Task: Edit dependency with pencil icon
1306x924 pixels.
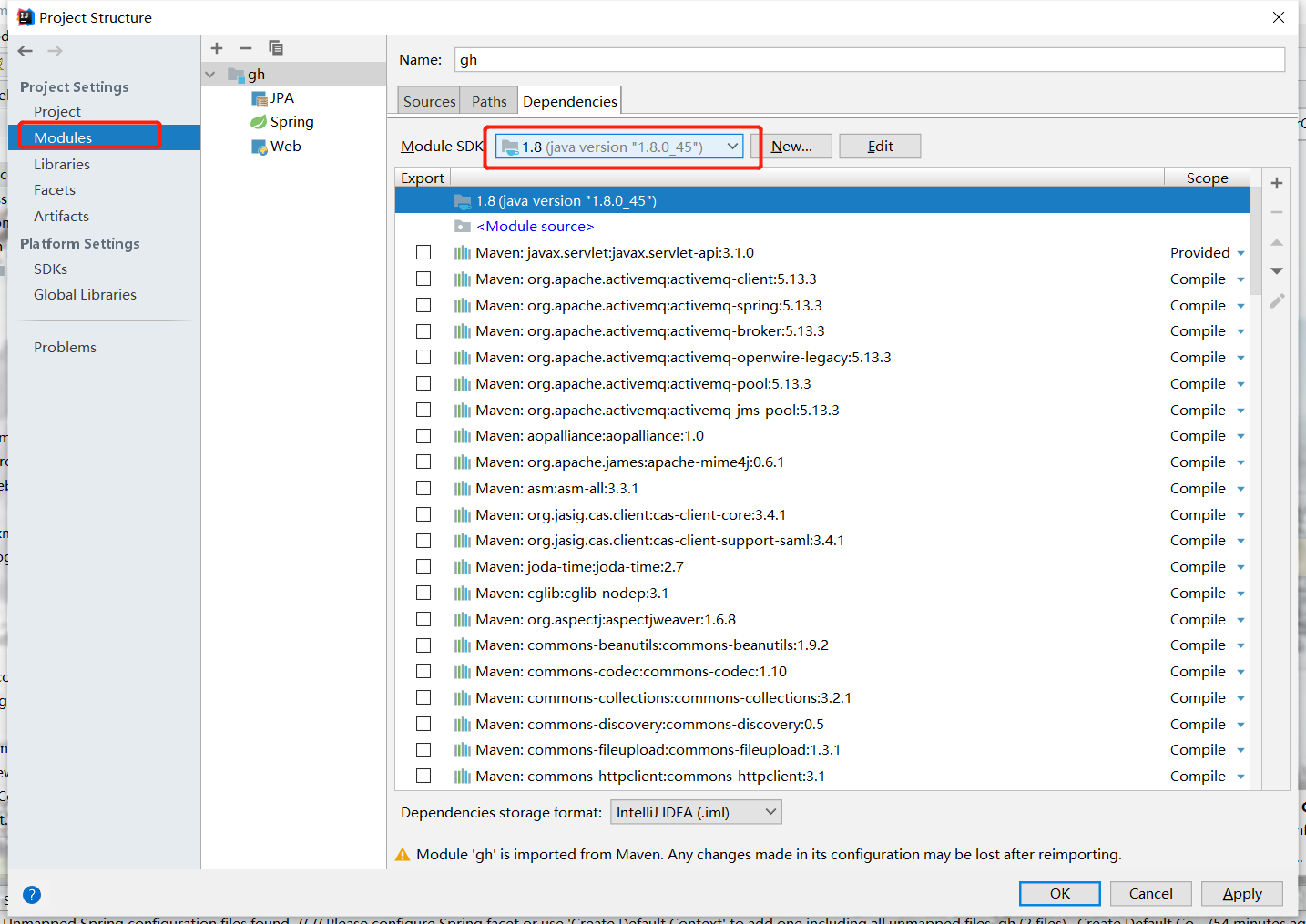Action: click(x=1277, y=300)
